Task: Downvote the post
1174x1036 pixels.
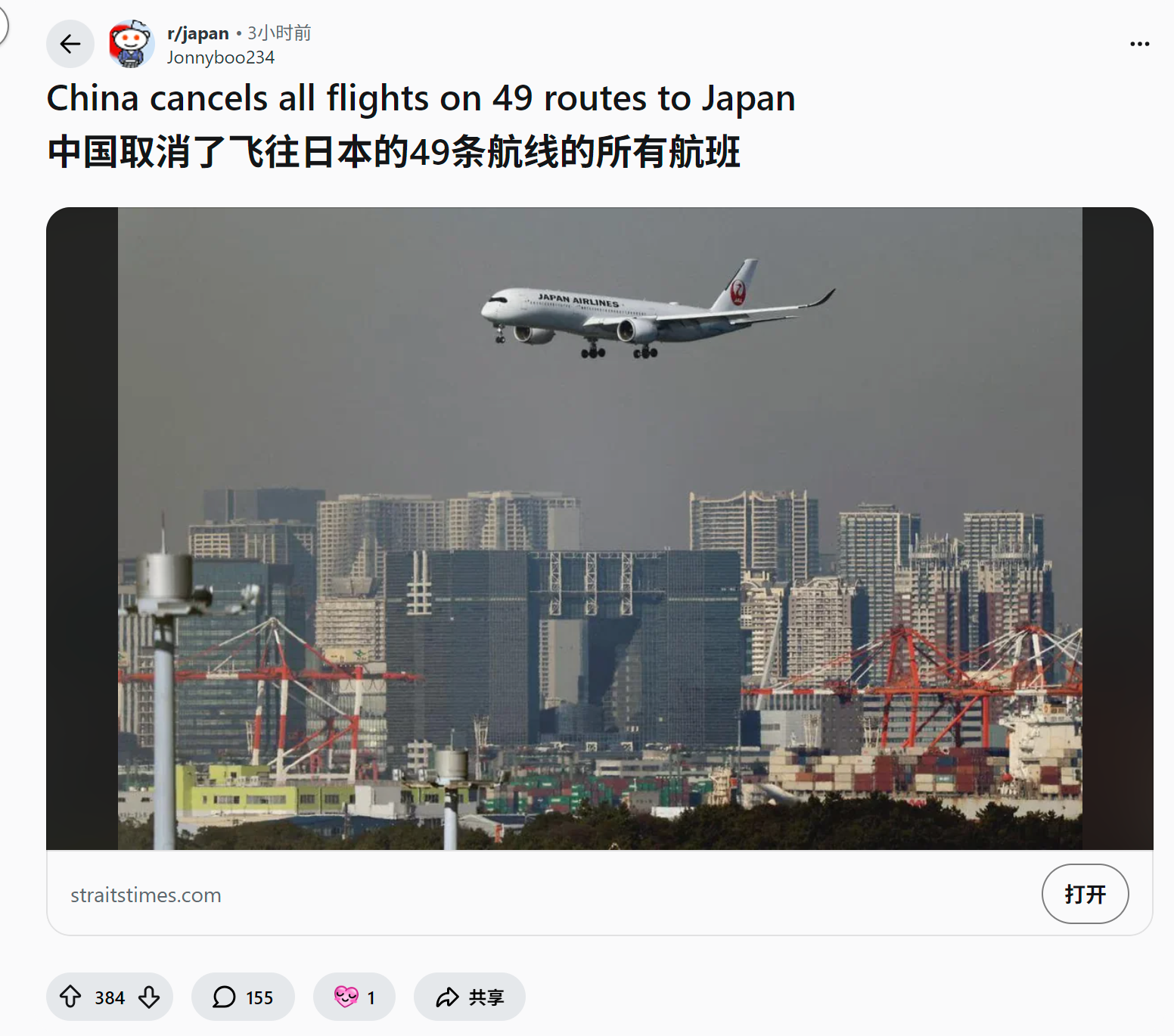Action: pyautogui.click(x=149, y=997)
